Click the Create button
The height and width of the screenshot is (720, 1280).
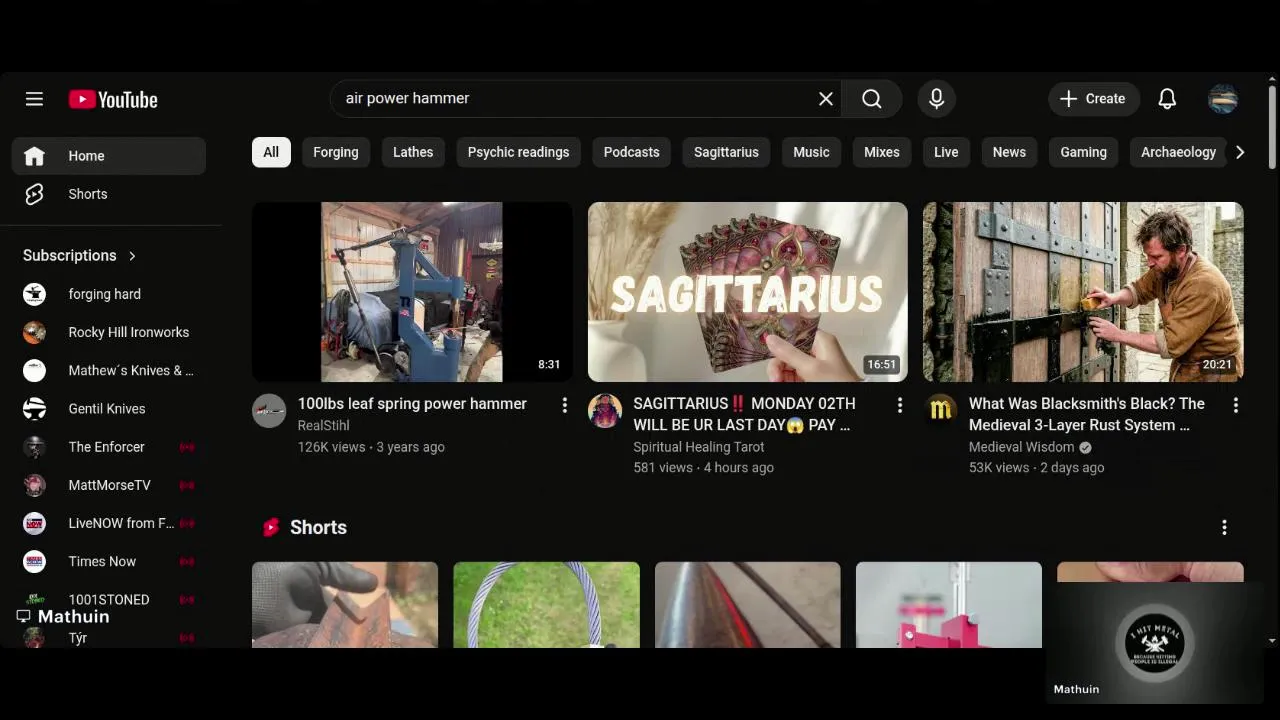pyautogui.click(x=1094, y=99)
